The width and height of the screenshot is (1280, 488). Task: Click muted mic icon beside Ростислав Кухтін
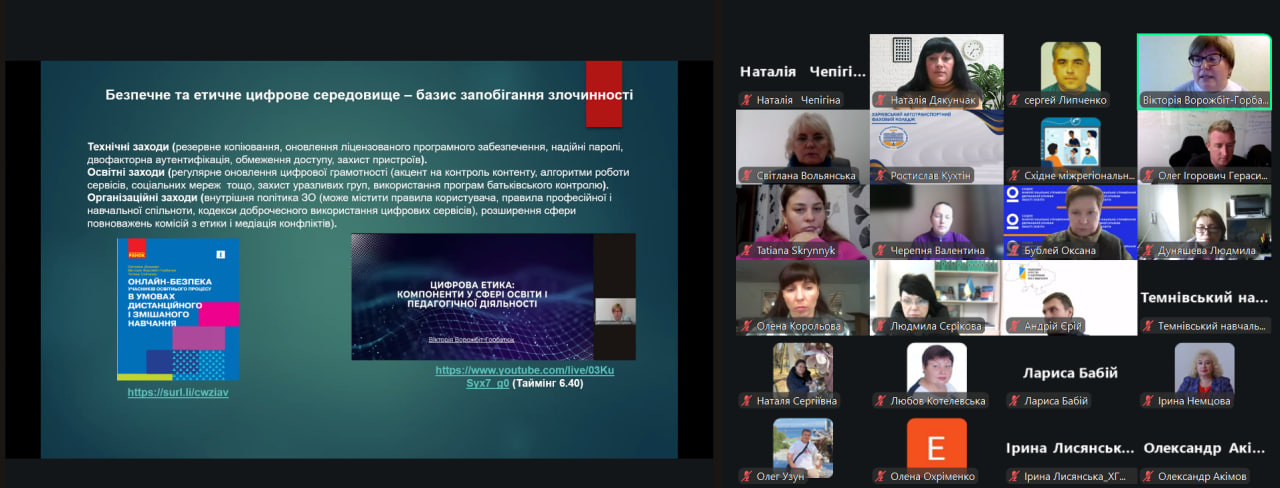(x=880, y=176)
